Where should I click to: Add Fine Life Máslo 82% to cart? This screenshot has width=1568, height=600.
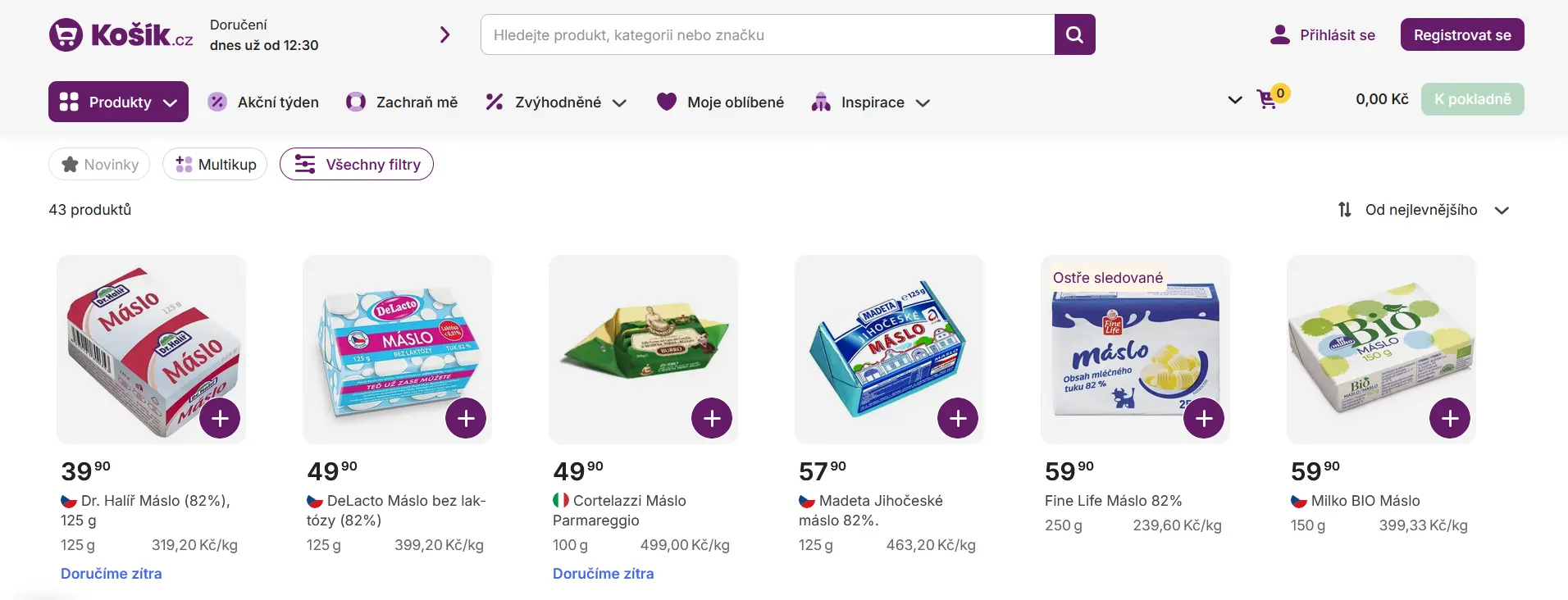coord(1204,418)
